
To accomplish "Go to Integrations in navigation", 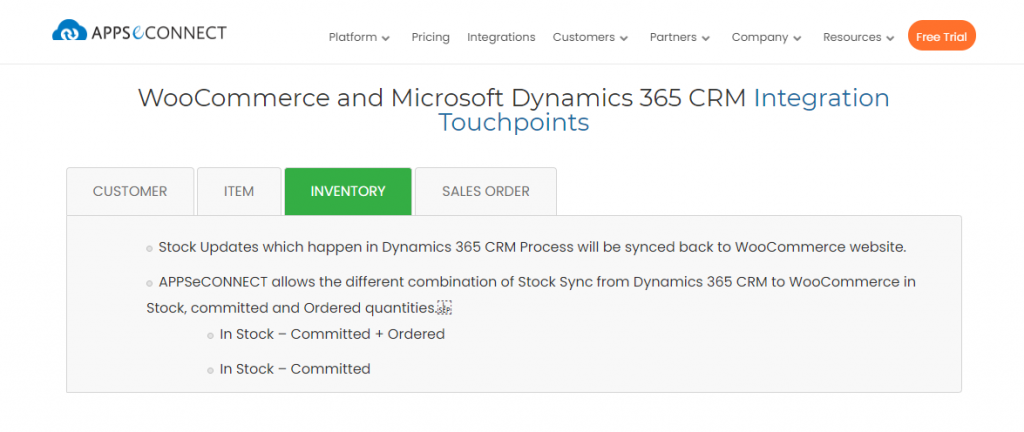I will (x=501, y=37).
